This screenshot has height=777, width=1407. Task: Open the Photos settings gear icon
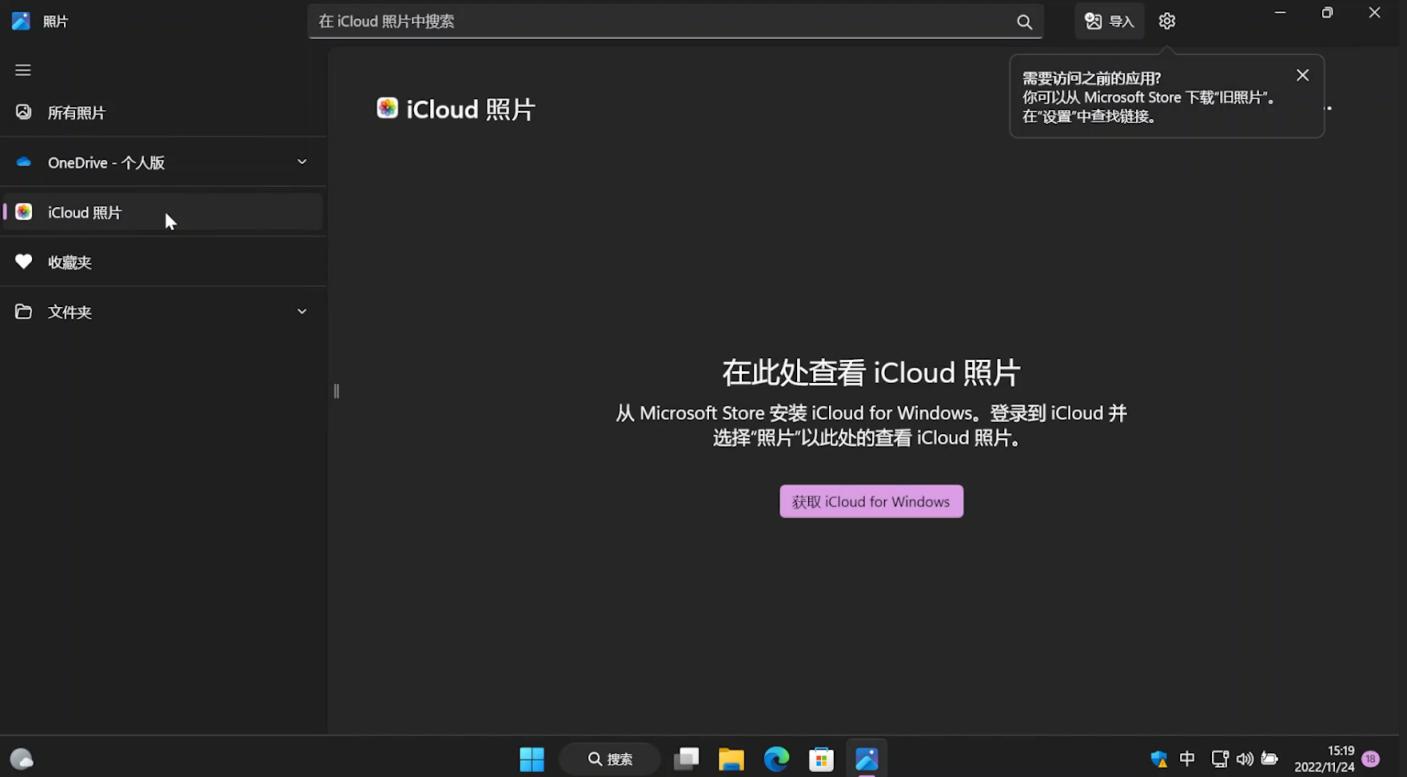[x=1166, y=20]
